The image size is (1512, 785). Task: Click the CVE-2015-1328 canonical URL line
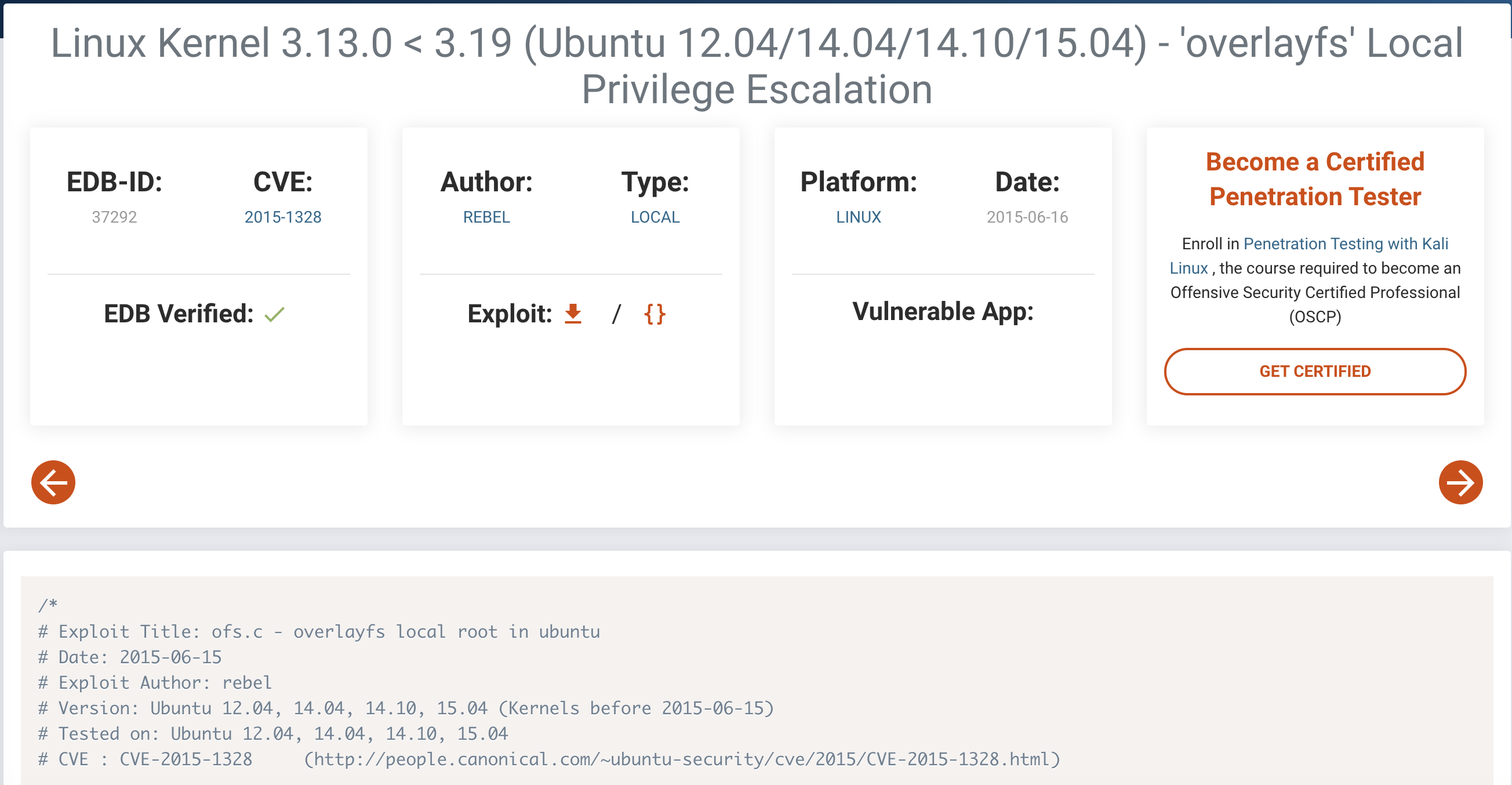pos(550,758)
